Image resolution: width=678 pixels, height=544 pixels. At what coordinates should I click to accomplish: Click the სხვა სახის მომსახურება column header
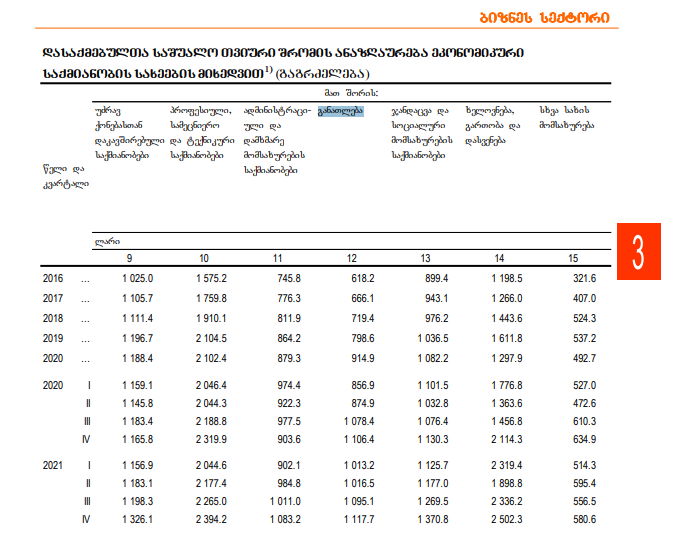[x=565, y=118]
